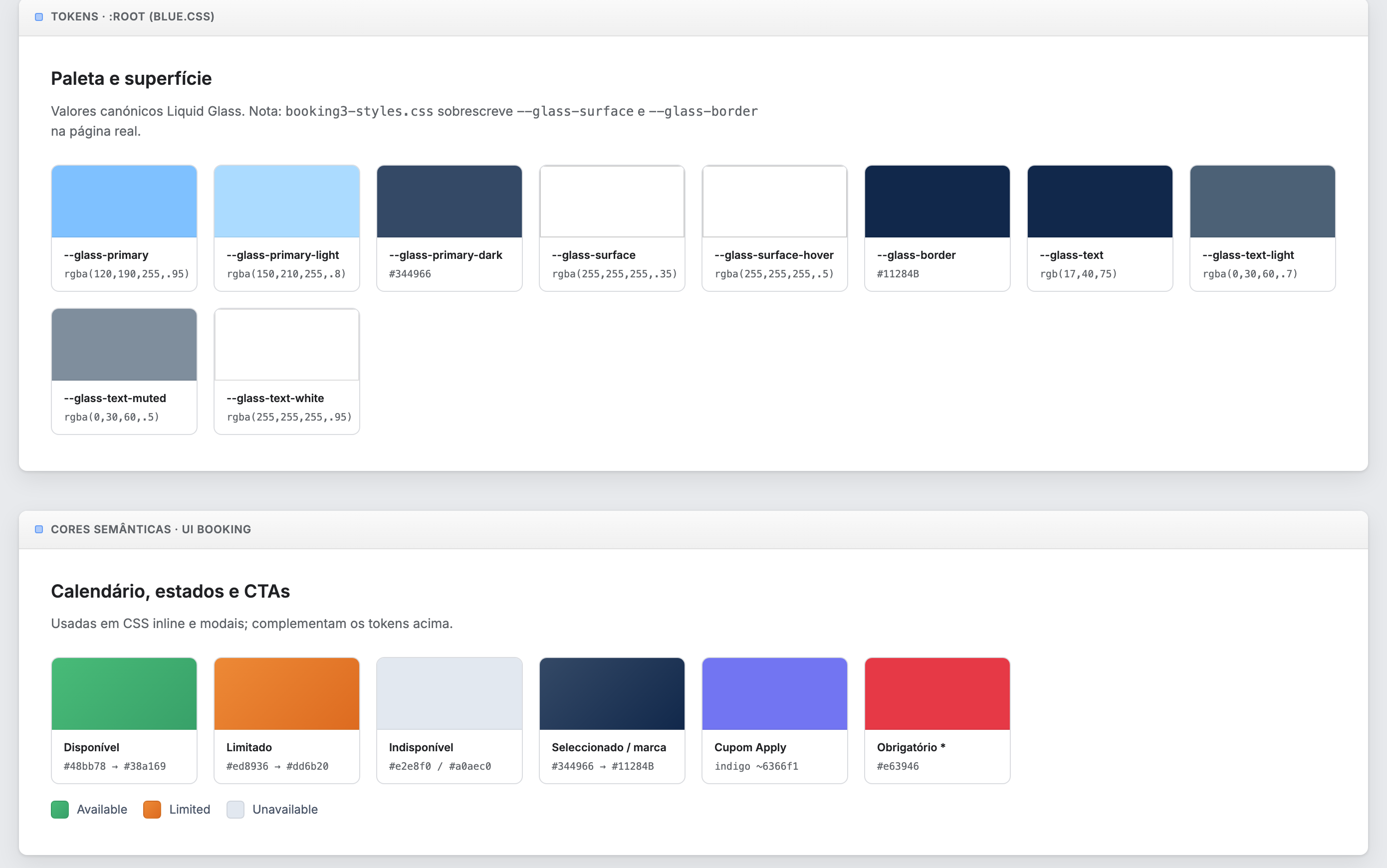This screenshot has width=1387, height=868.
Task: Click the blue square beside CORES SEMÂNTICAS
Action: click(x=39, y=529)
